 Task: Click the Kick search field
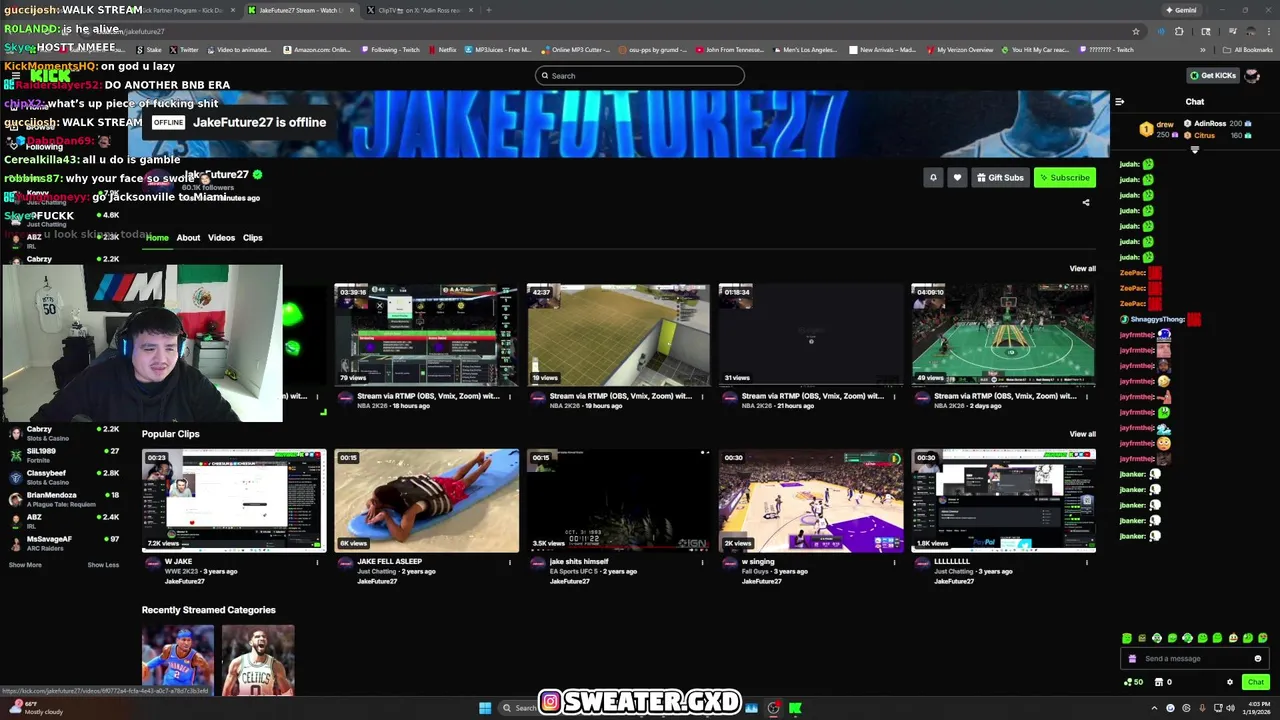point(640,76)
